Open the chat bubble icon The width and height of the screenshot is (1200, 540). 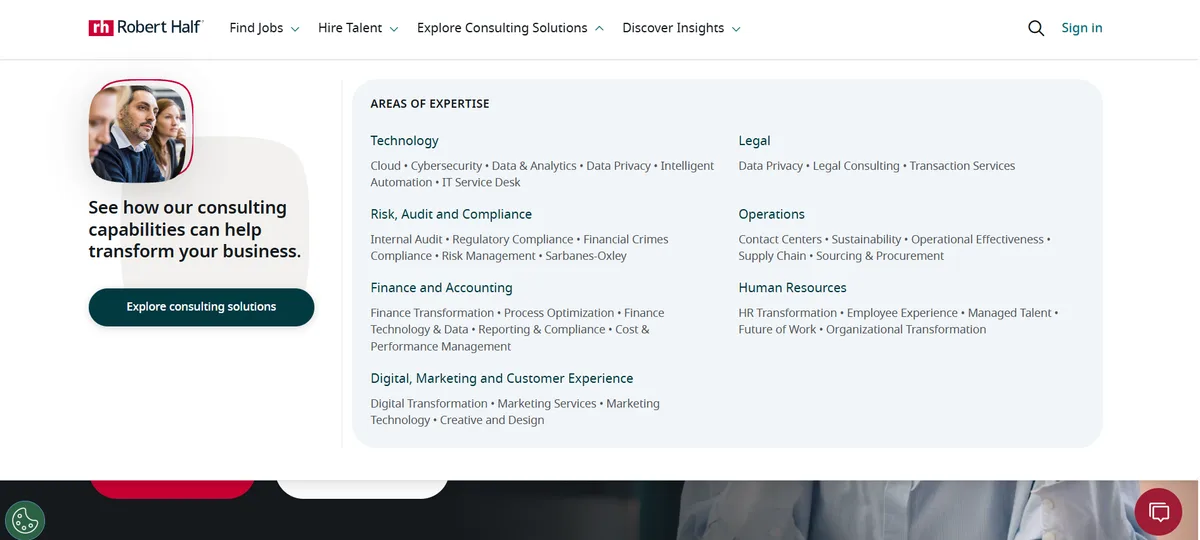click(1159, 513)
